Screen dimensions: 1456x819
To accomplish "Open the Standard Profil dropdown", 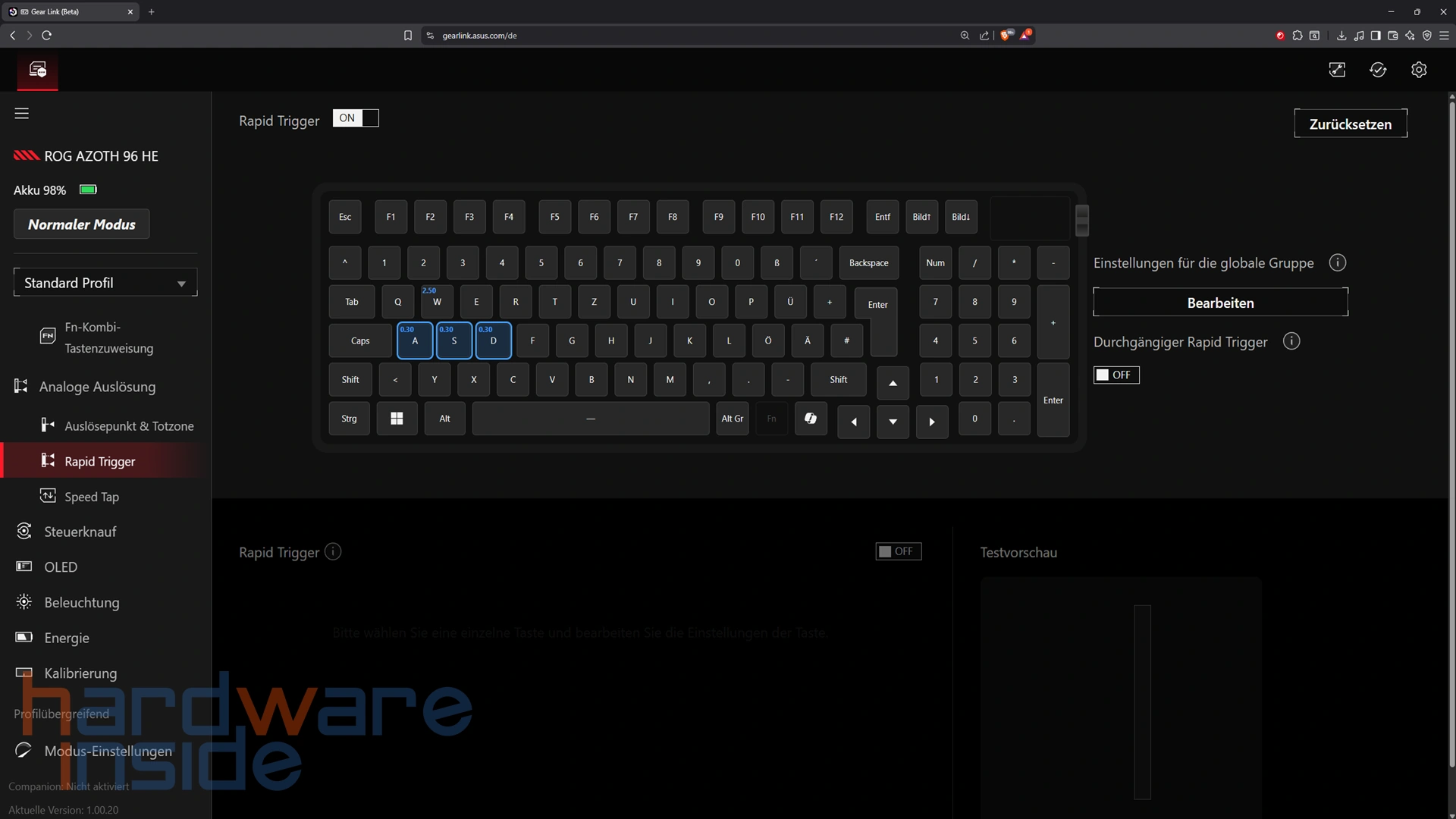I will click(x=105, y=283).
